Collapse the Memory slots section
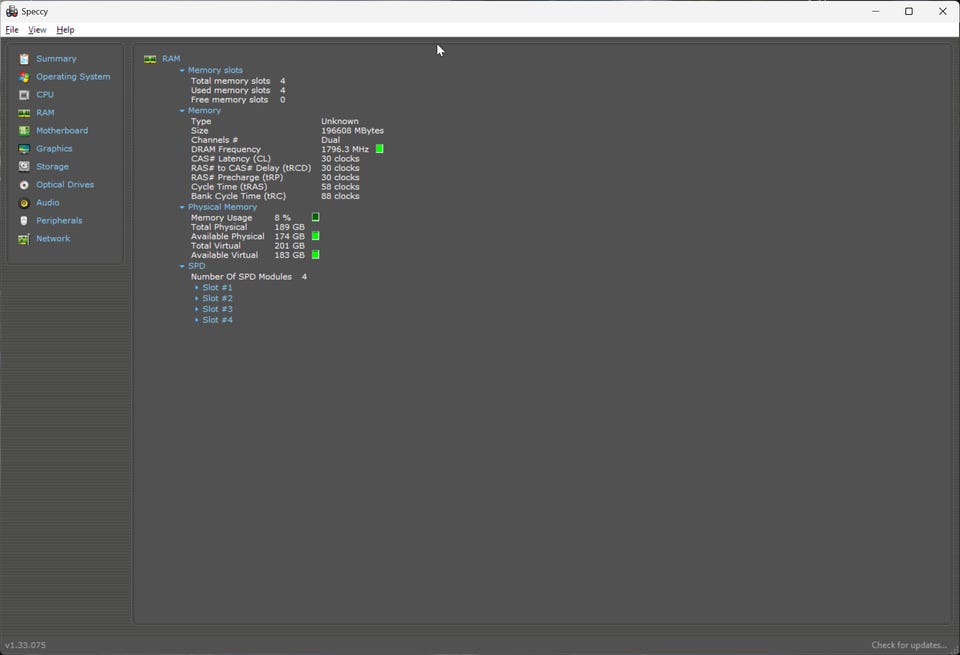The height and width of the screenshot is (655, 960). pos(182,71)
